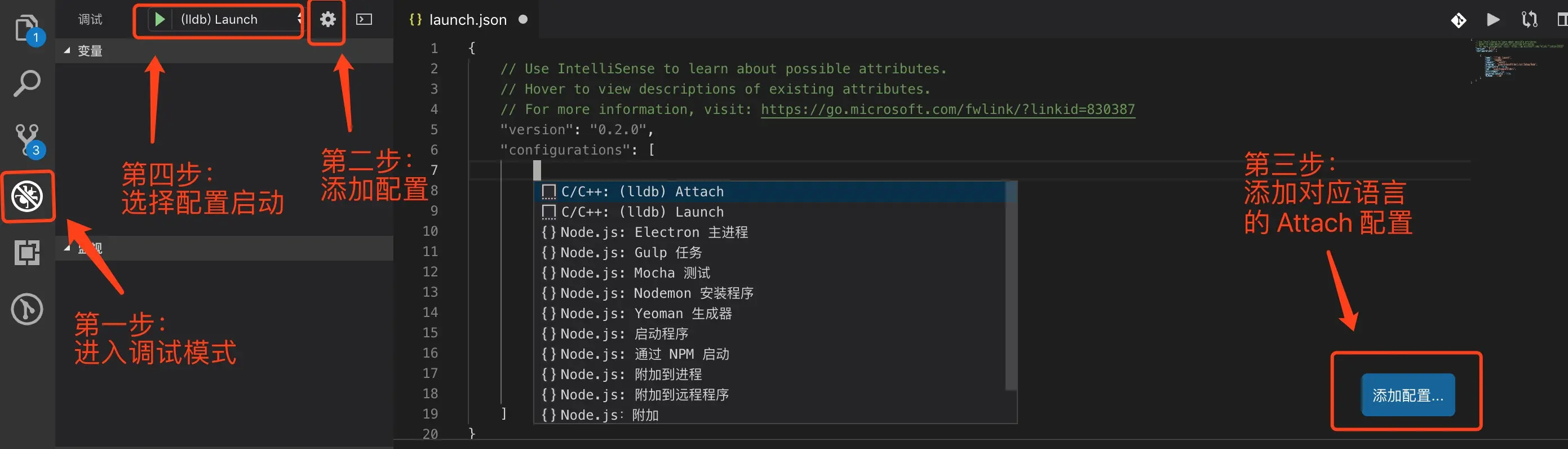1568x449 pixels.
Task: Switch to the launch.json tab
Action: coord(467,20)
